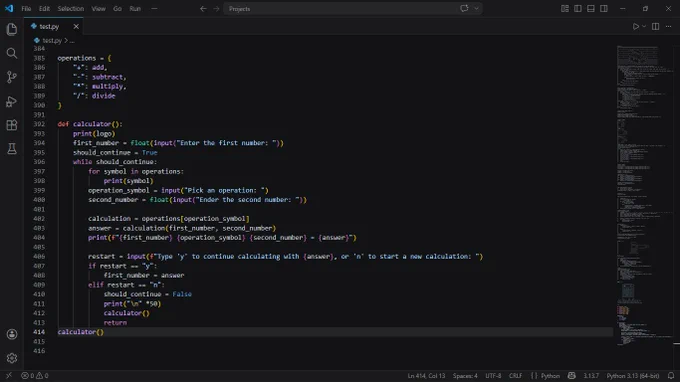Image resolution: width=680 pixels, height=382 pixels.
Task: Click the def calculator(): line
Action: (x=90, y=124)
